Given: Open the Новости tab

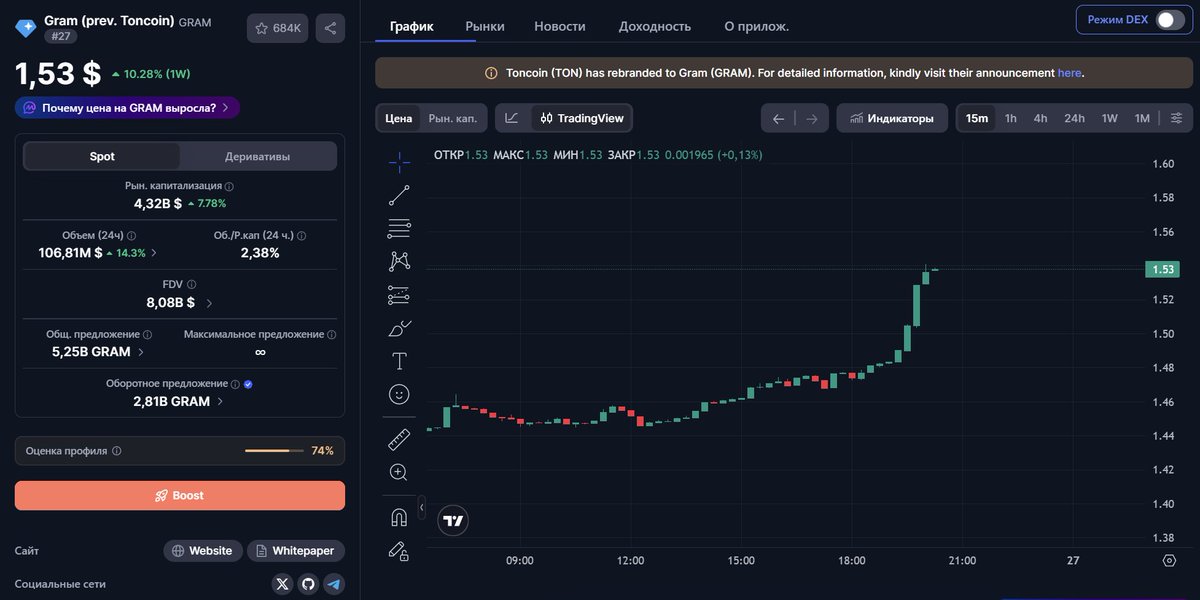Looking at the screenshot, I should [560, 26].
